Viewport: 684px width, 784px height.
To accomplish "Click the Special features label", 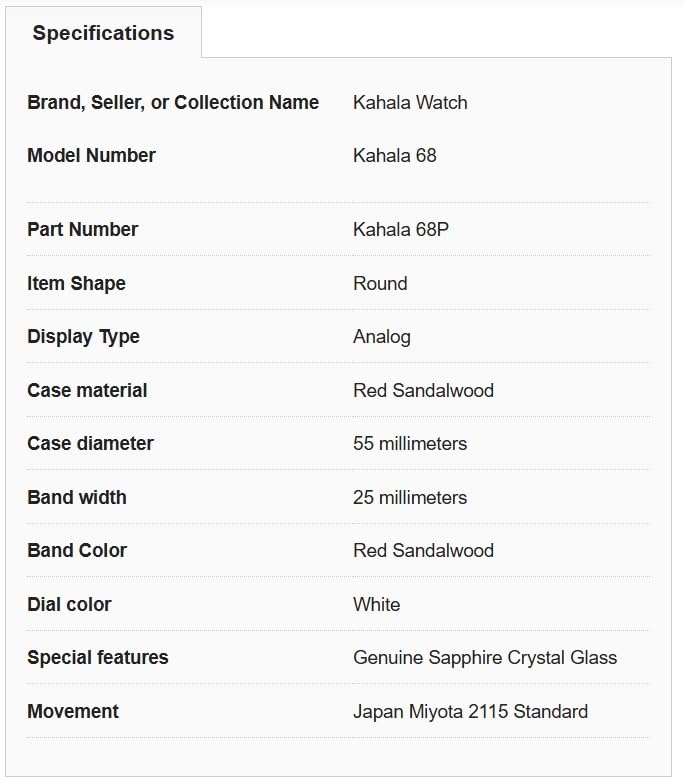I will 98,657.
